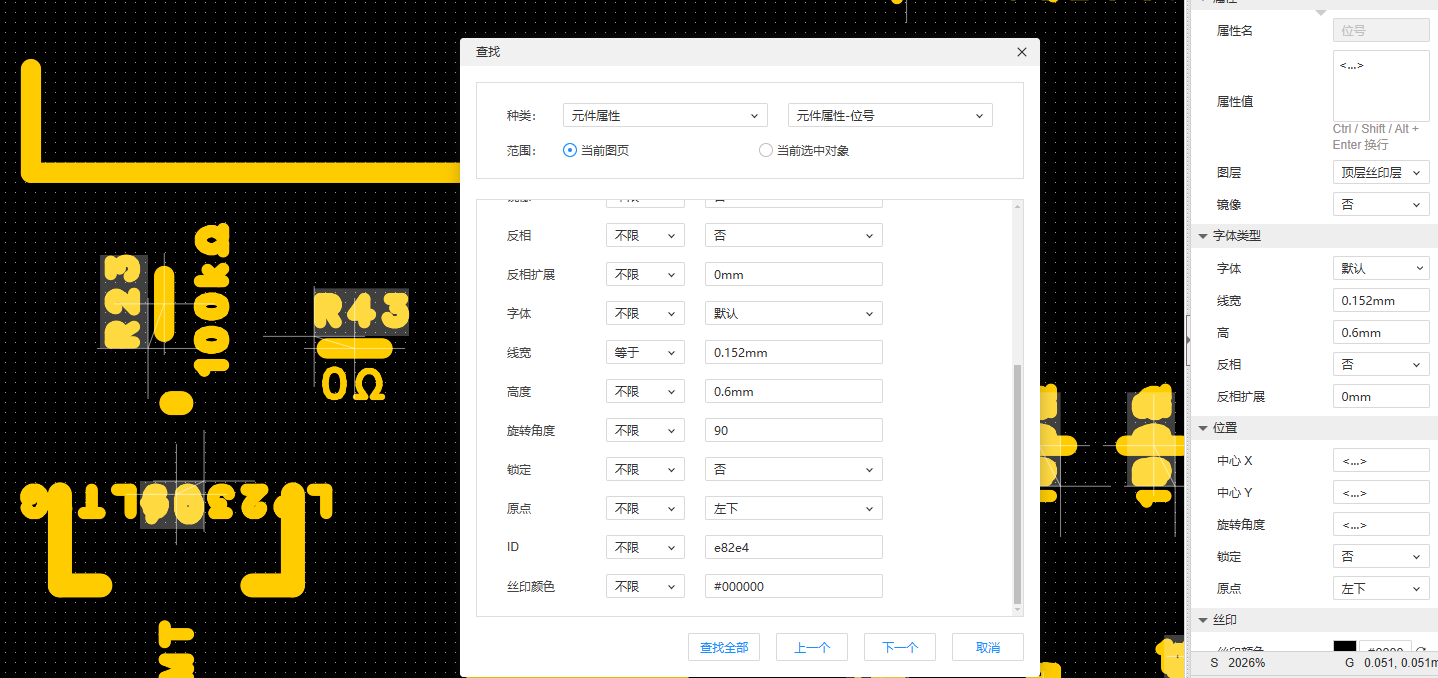Open the 图层 顶层丝印层 dropdown
This screenshot has height=678, width=1438.
tap(1380, 172)
